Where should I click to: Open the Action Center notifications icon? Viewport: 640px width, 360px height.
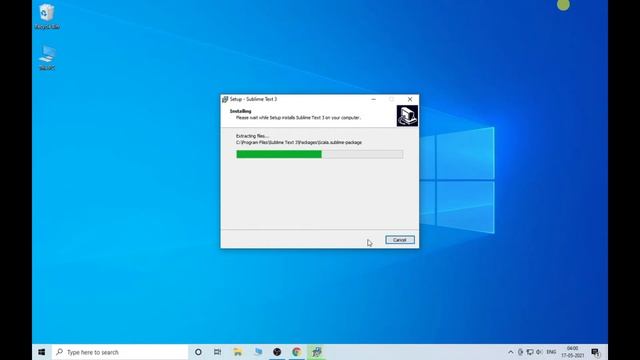(596, 352)
